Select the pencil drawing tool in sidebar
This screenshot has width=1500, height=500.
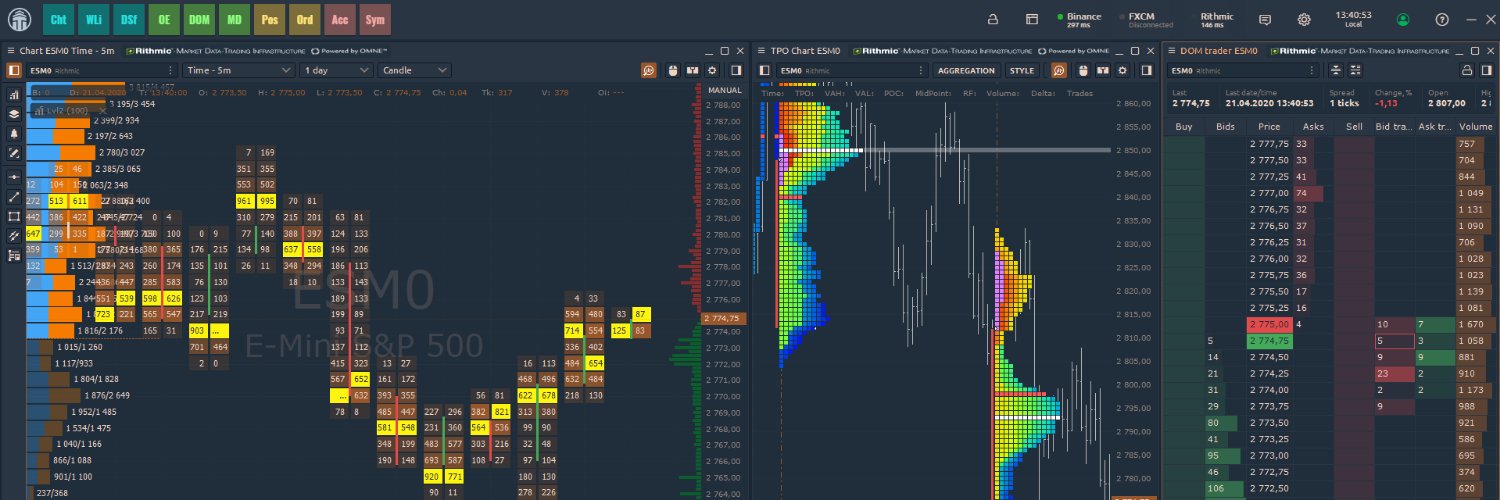[x=14, y=153]
